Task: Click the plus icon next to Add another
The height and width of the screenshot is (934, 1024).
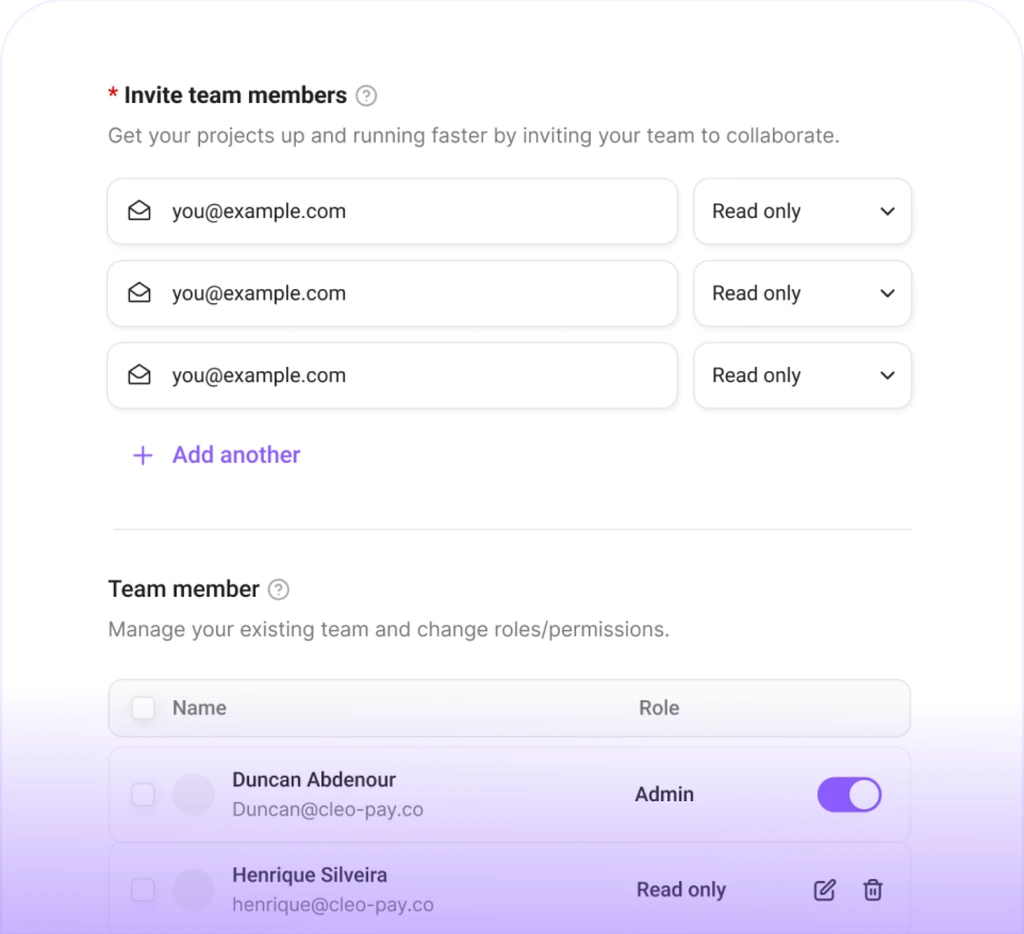Action: point(142,455)
